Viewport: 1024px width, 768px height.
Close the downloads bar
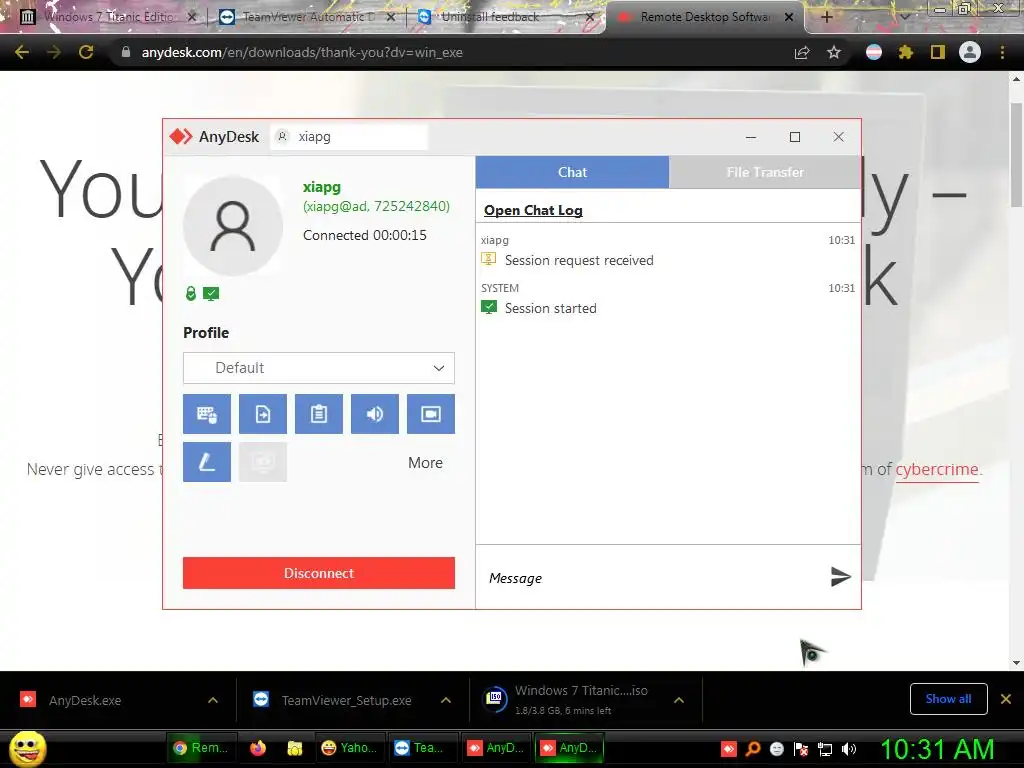1006,699
